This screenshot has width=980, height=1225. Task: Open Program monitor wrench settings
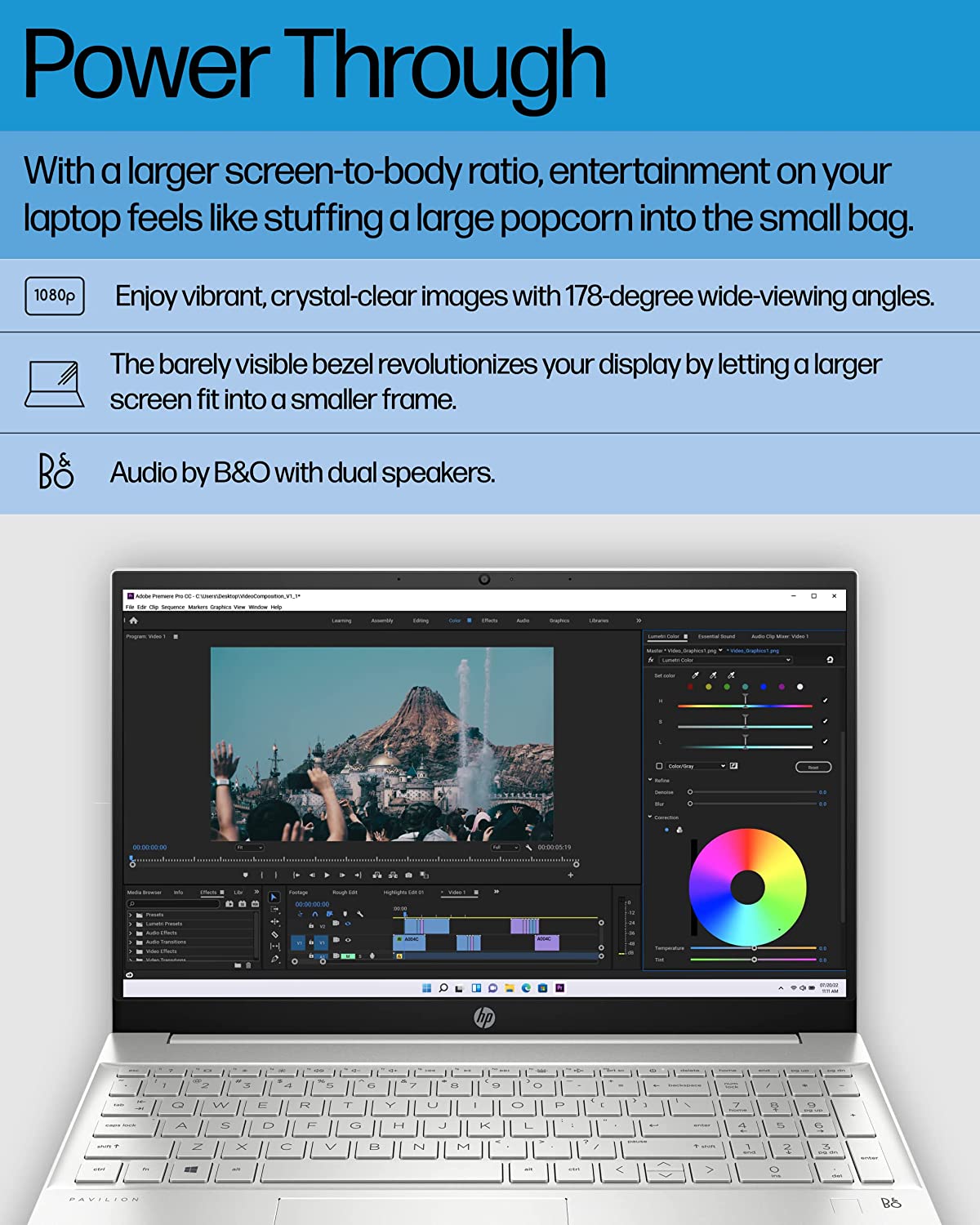(x=528, y=848)
